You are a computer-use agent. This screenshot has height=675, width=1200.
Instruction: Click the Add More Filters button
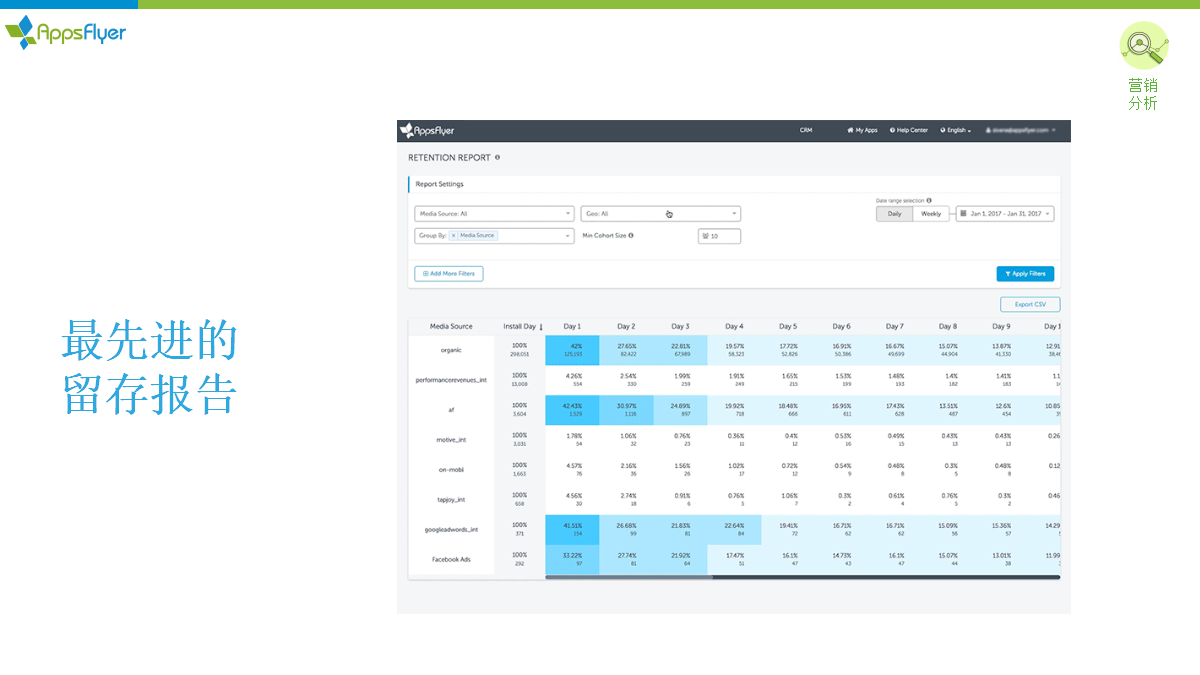[x=448, y=274]
